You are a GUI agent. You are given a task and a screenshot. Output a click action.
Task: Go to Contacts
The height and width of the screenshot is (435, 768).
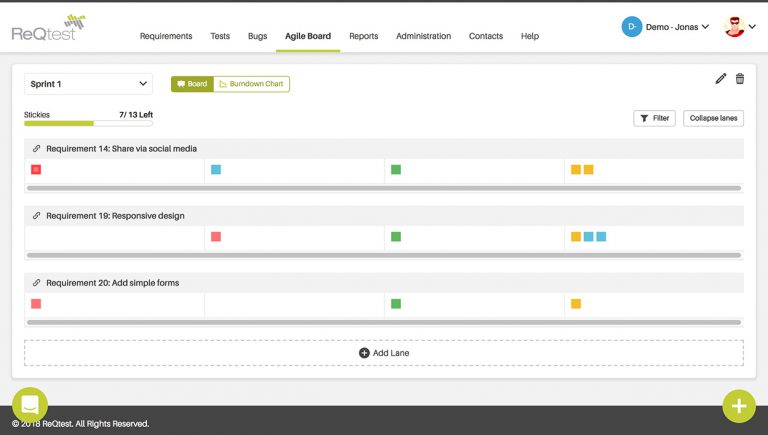pyautogui.click(x=486, y=36)
